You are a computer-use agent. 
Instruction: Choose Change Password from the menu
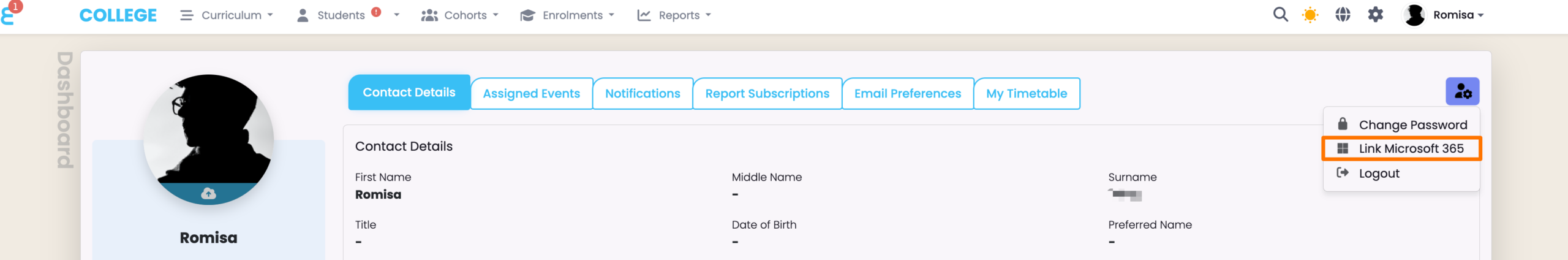[x=1412, y=125]
